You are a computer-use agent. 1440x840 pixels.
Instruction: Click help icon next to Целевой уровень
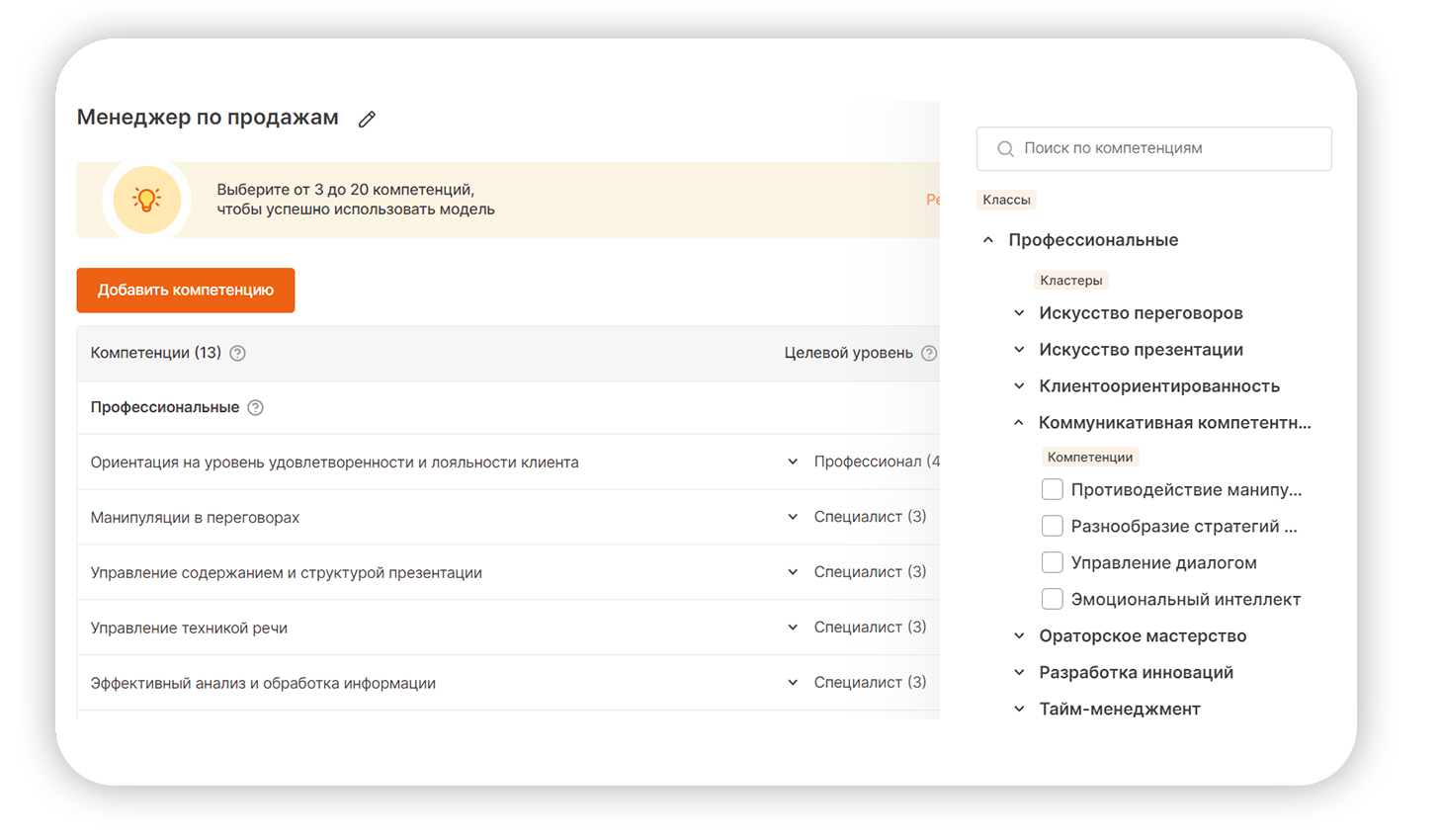(928, 354)
